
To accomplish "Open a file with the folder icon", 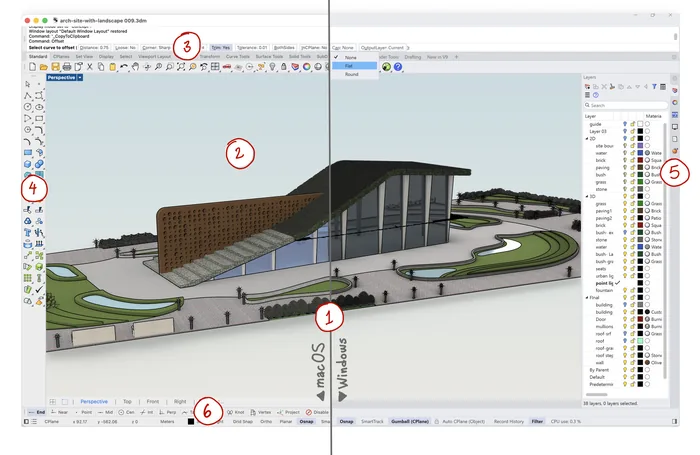I will [x=43, y=67].
